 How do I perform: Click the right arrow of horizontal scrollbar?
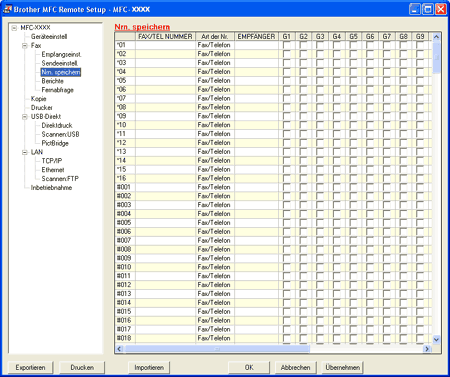click(x=427, y=349)
